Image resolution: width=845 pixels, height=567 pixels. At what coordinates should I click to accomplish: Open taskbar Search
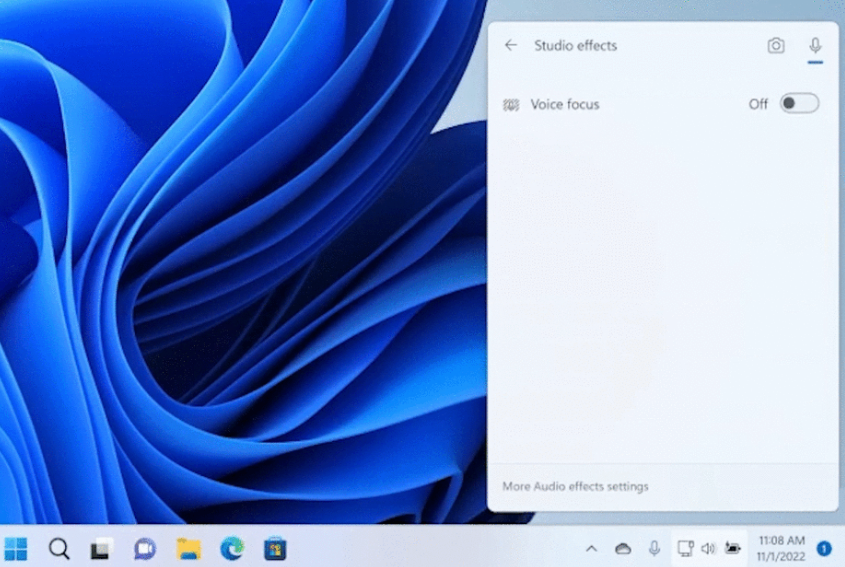coord(59,548)
